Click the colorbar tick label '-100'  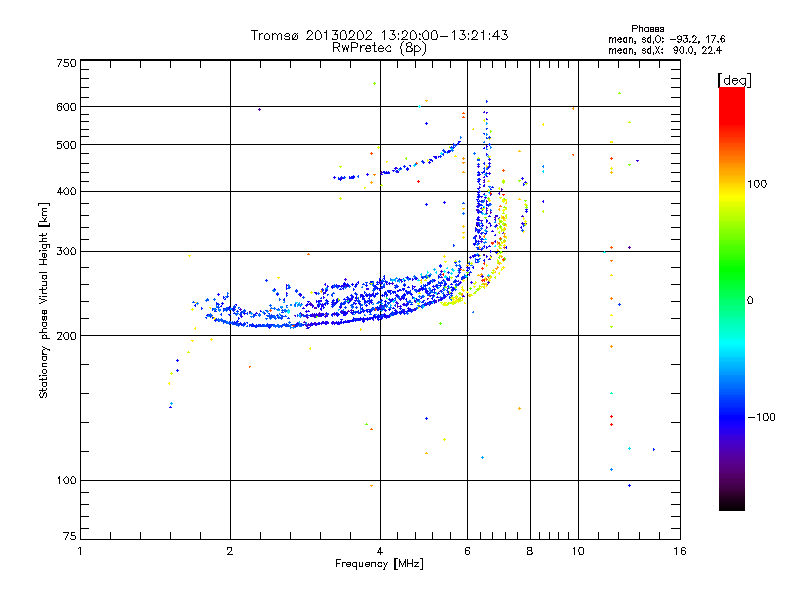click(762, 417)
